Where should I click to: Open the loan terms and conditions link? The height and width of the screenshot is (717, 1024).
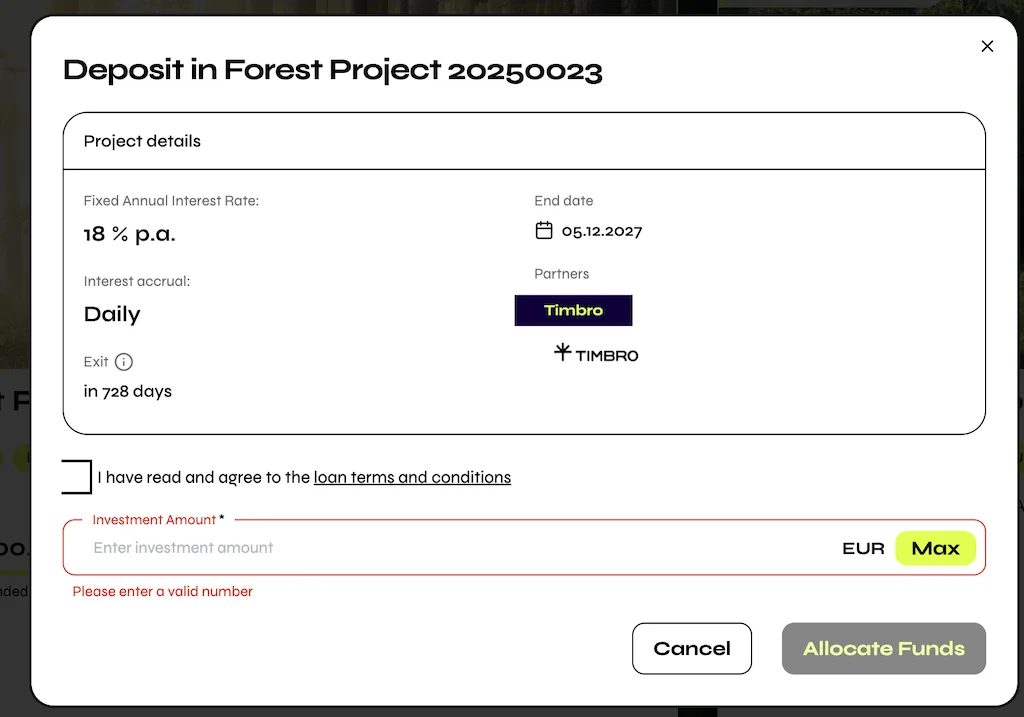click(x=412, y=477)
